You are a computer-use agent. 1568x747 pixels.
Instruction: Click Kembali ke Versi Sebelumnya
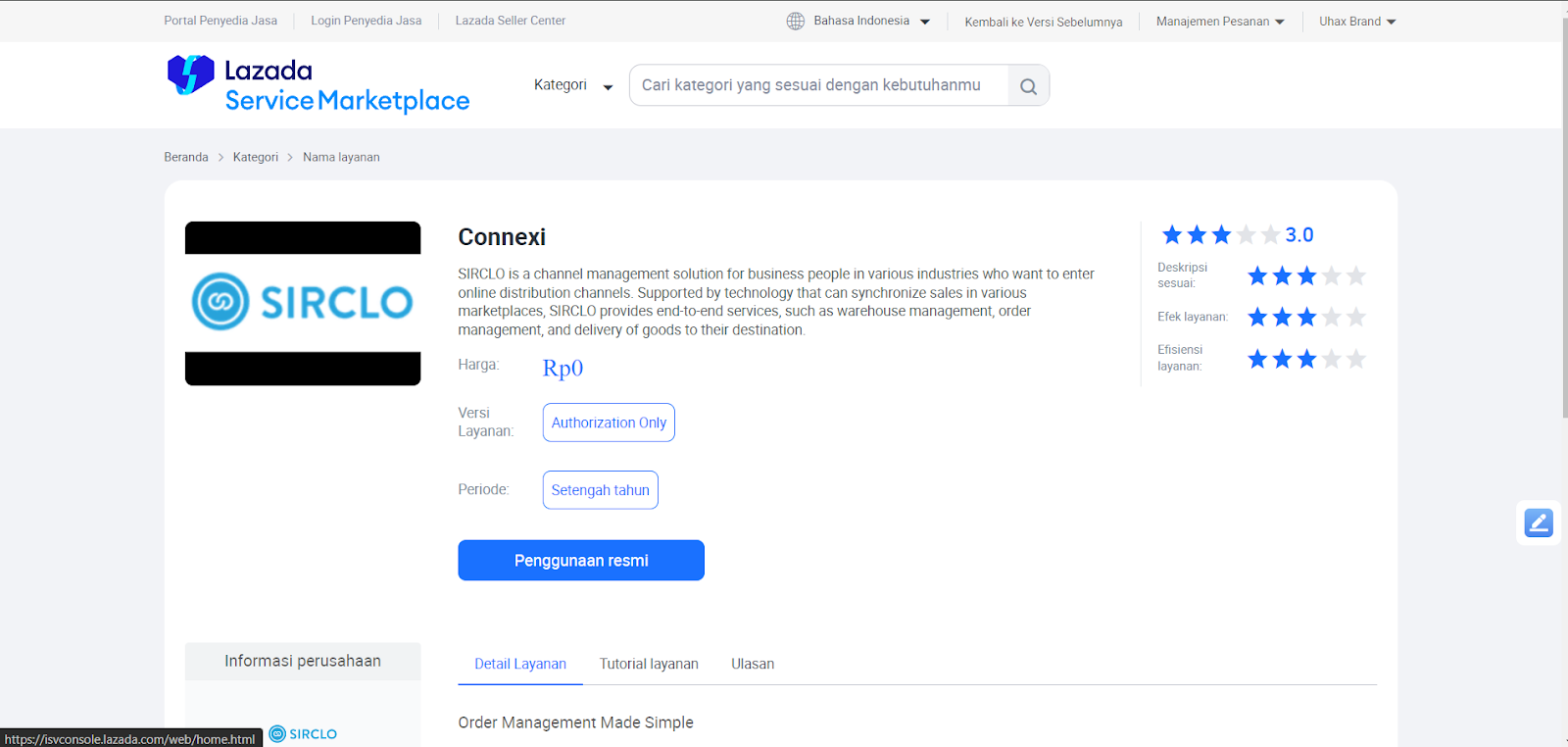(1044, 22)
